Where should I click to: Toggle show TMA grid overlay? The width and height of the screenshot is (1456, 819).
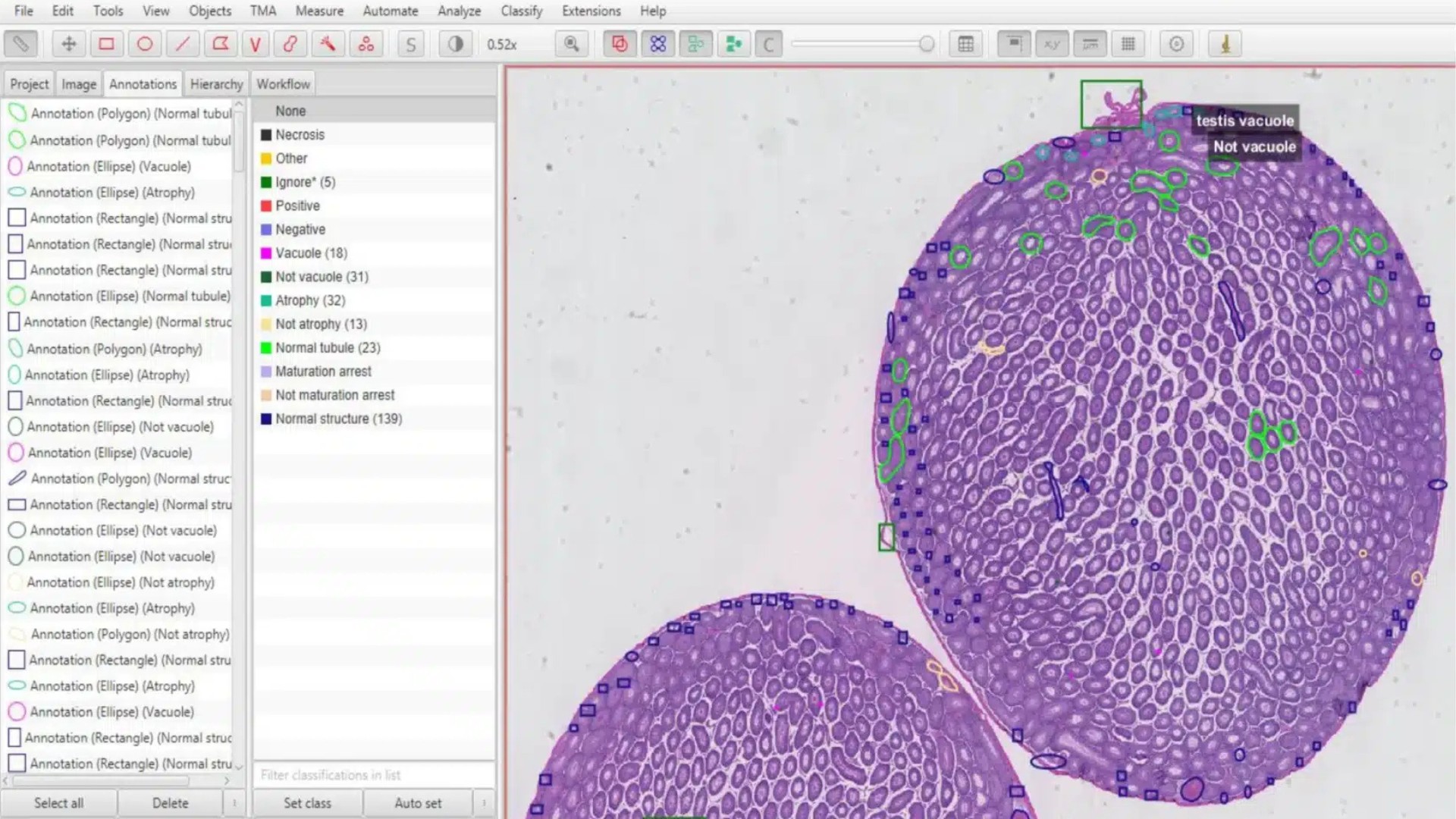click(657, 44)
